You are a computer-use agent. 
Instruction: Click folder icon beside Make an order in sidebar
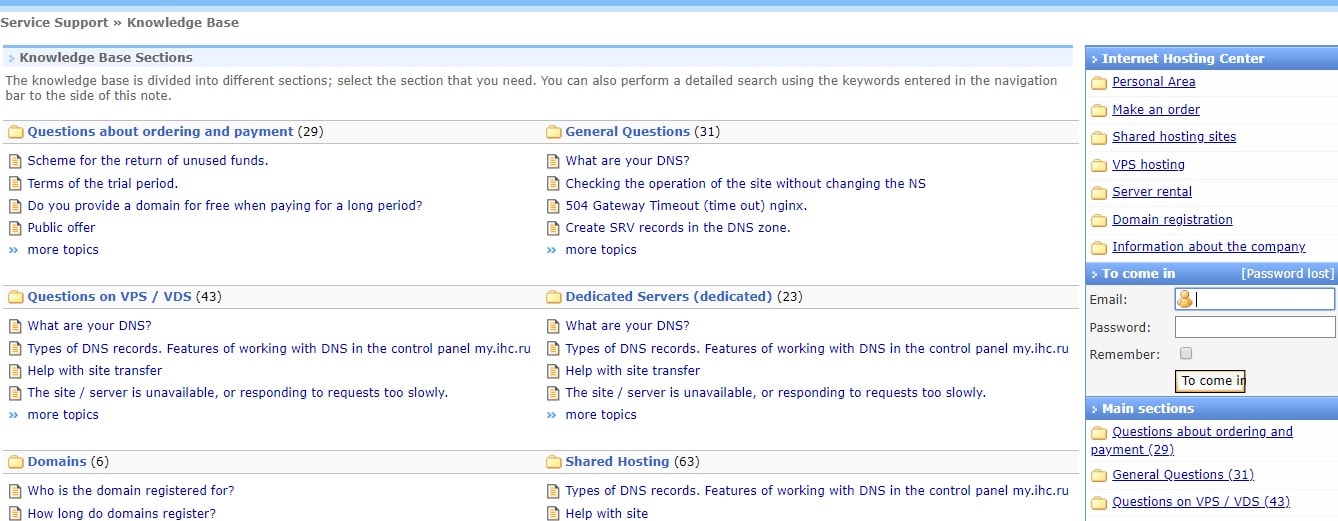click(1099, 111)
